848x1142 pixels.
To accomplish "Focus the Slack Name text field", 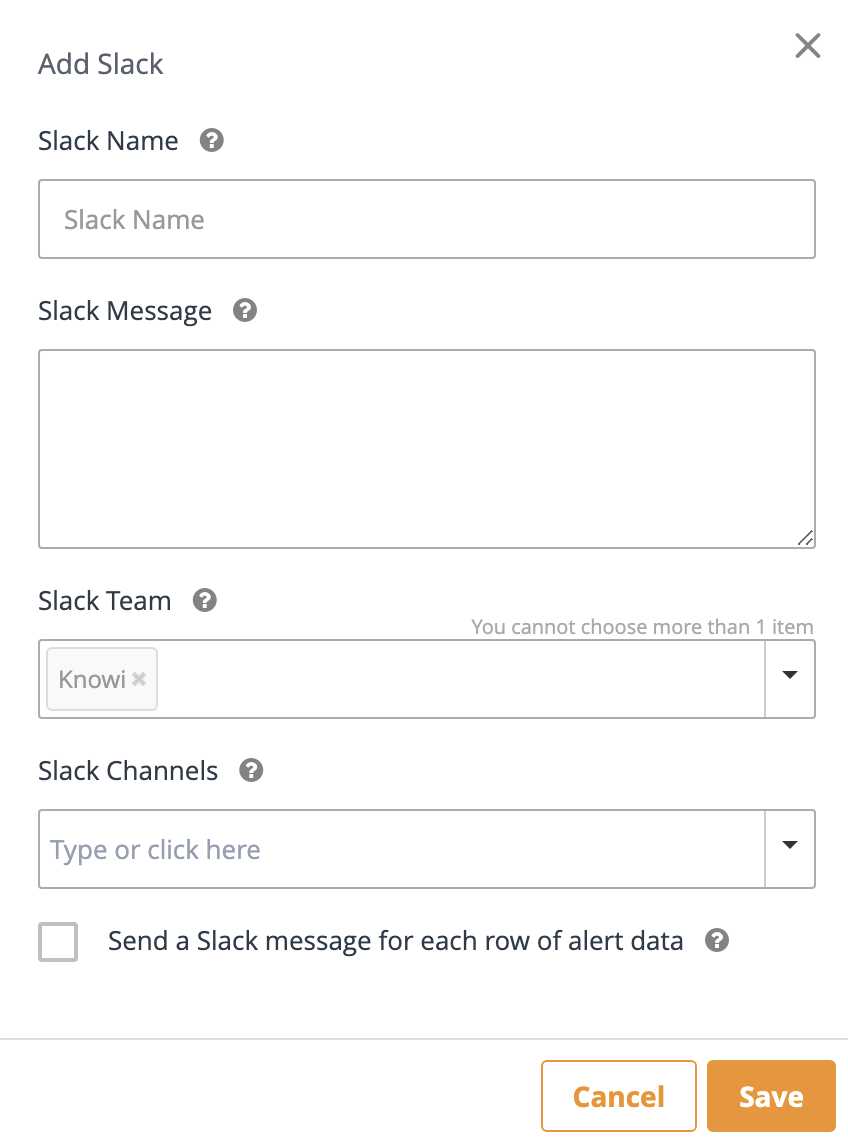I will pos(427,219).
